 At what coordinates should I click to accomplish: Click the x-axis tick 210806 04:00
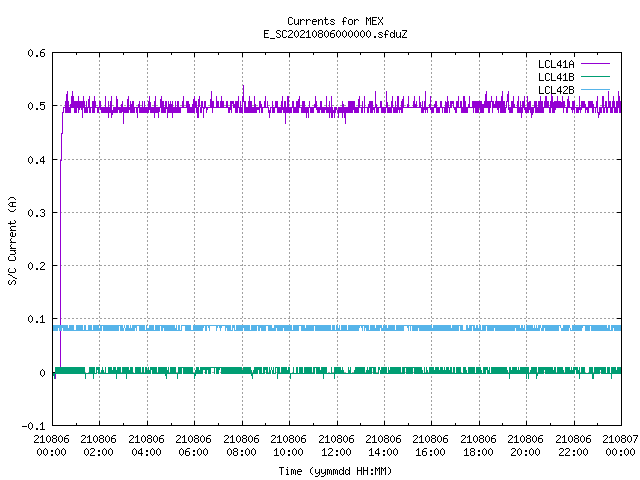pyautogui.click(x=146, y=446)
